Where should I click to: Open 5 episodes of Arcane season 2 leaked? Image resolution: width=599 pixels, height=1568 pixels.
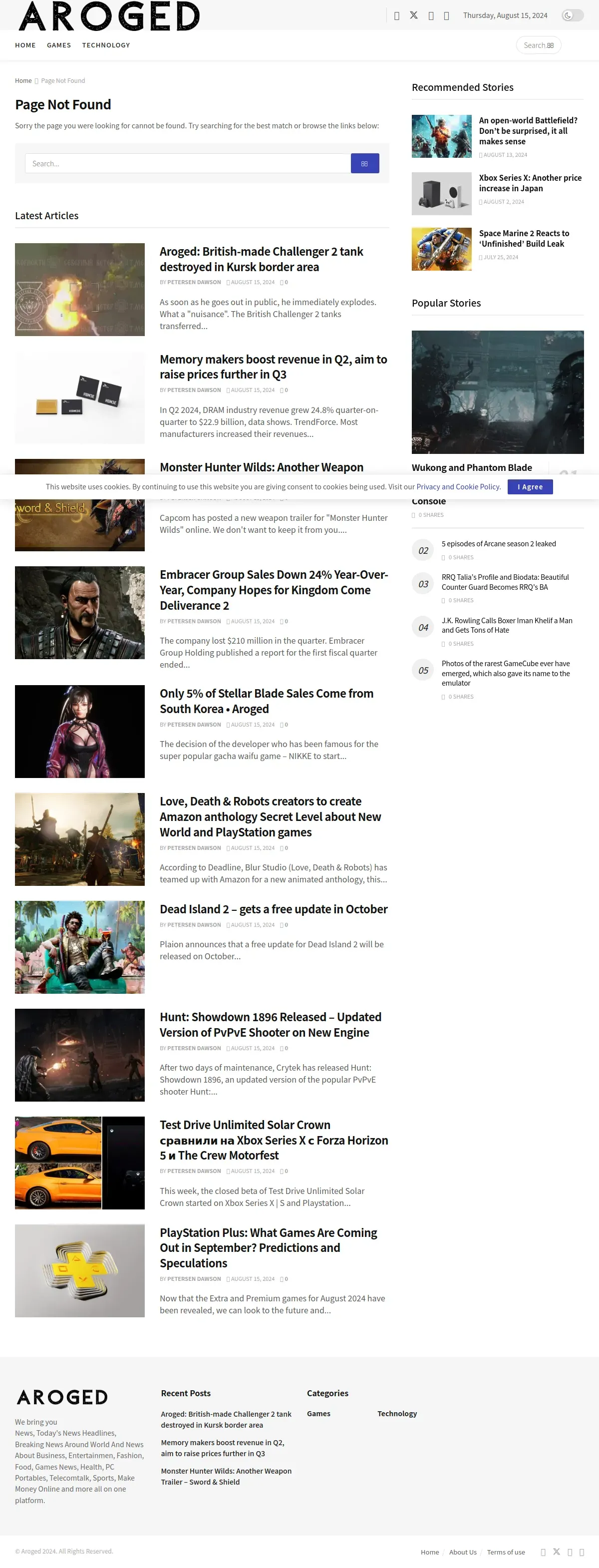499,544
